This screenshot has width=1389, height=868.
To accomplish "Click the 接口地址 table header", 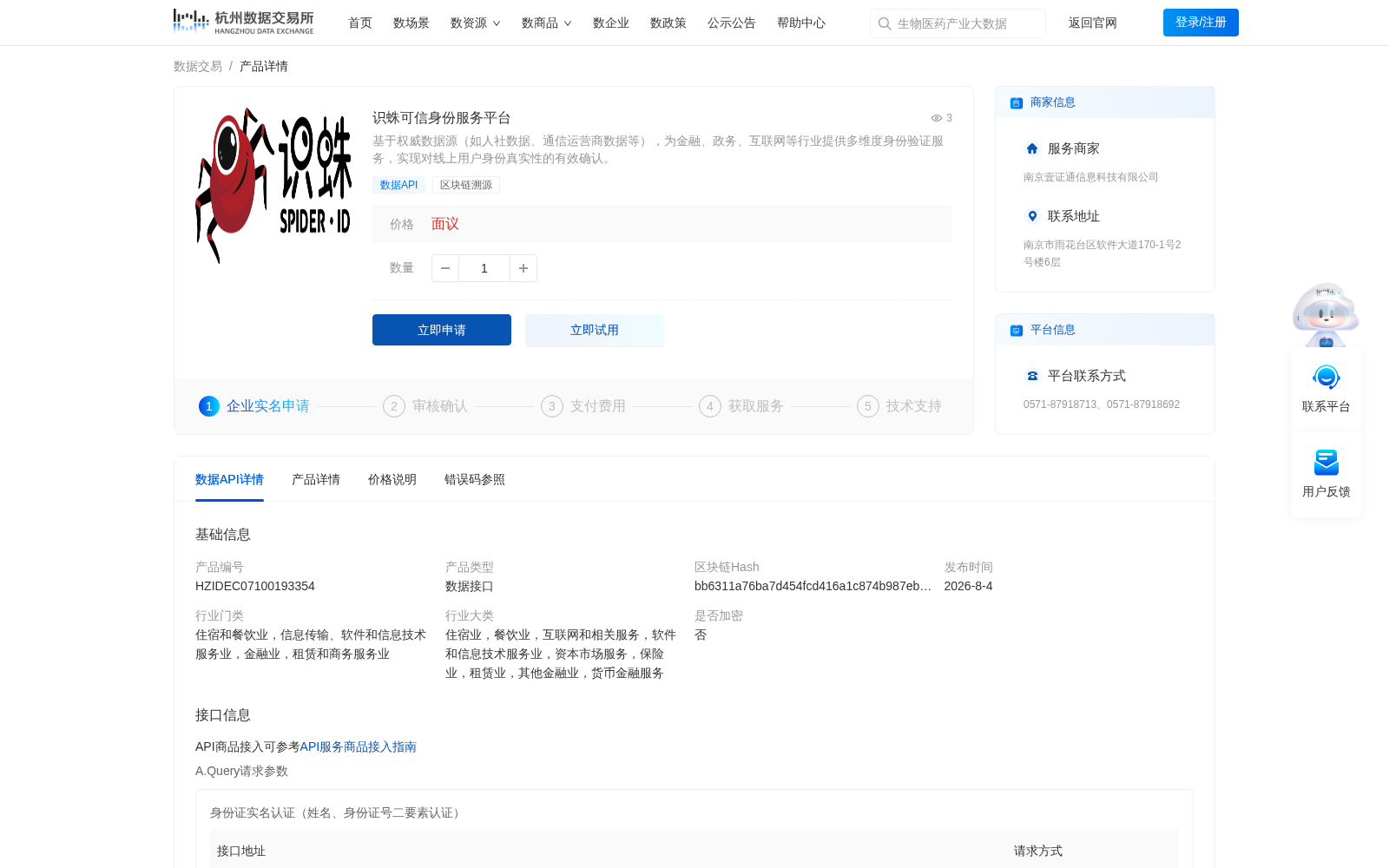I will point(241,851).
